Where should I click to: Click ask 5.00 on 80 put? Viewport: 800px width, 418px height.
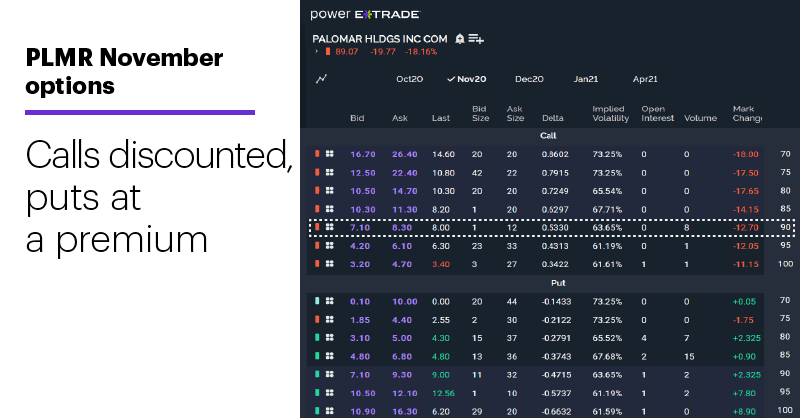[x=402, y=338]
